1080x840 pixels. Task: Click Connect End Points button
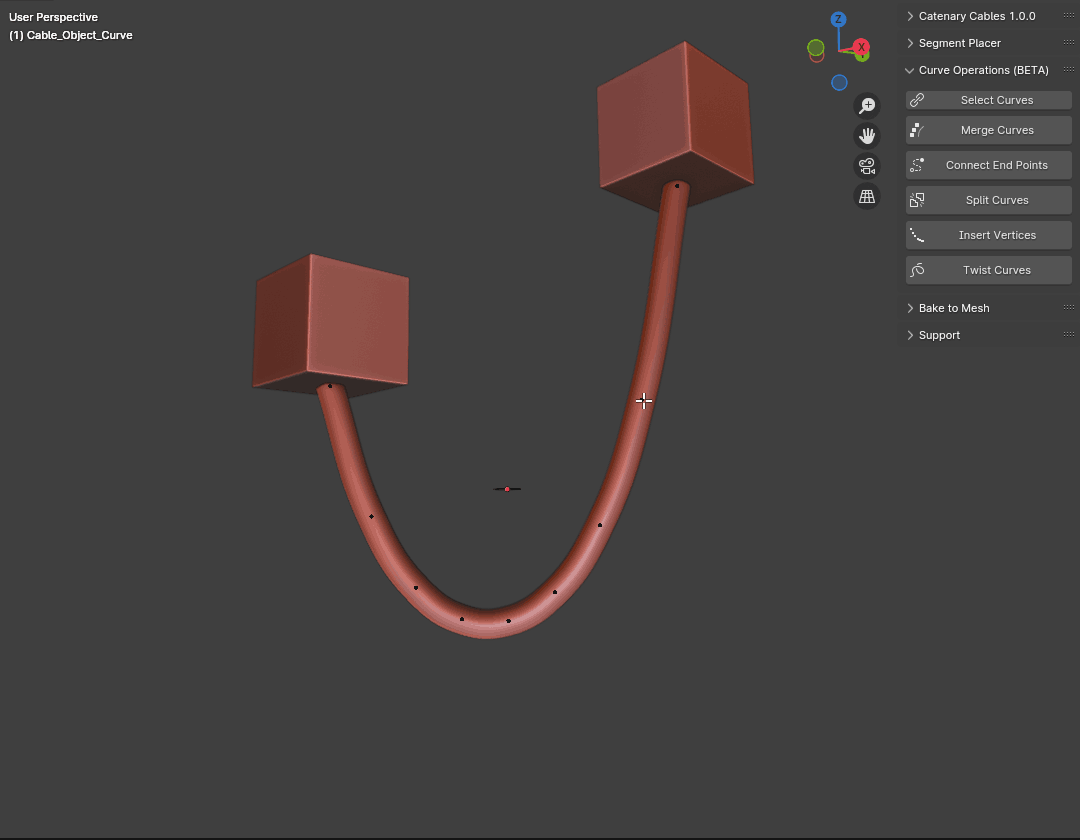point(988,165)
